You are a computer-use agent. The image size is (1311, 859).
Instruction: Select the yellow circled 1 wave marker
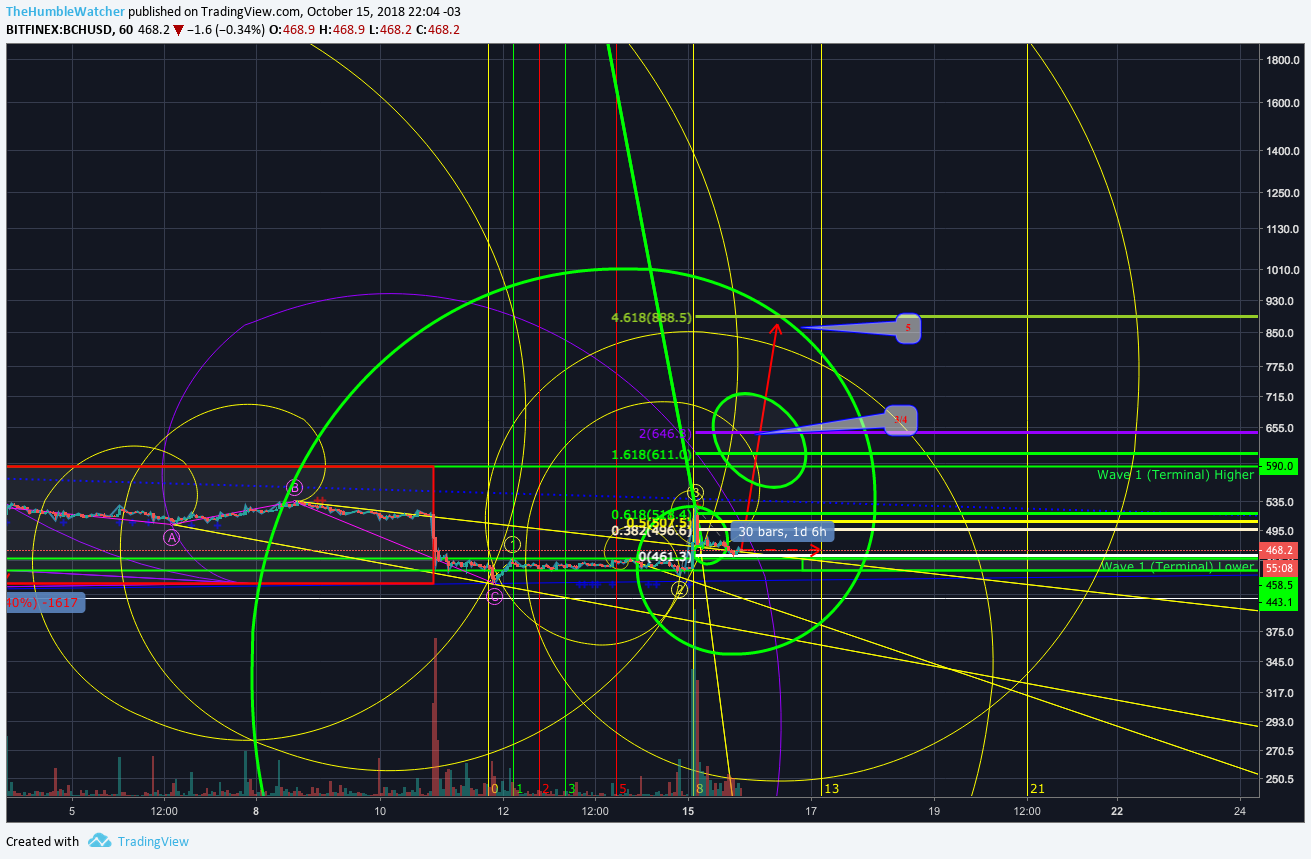[512, 544]
